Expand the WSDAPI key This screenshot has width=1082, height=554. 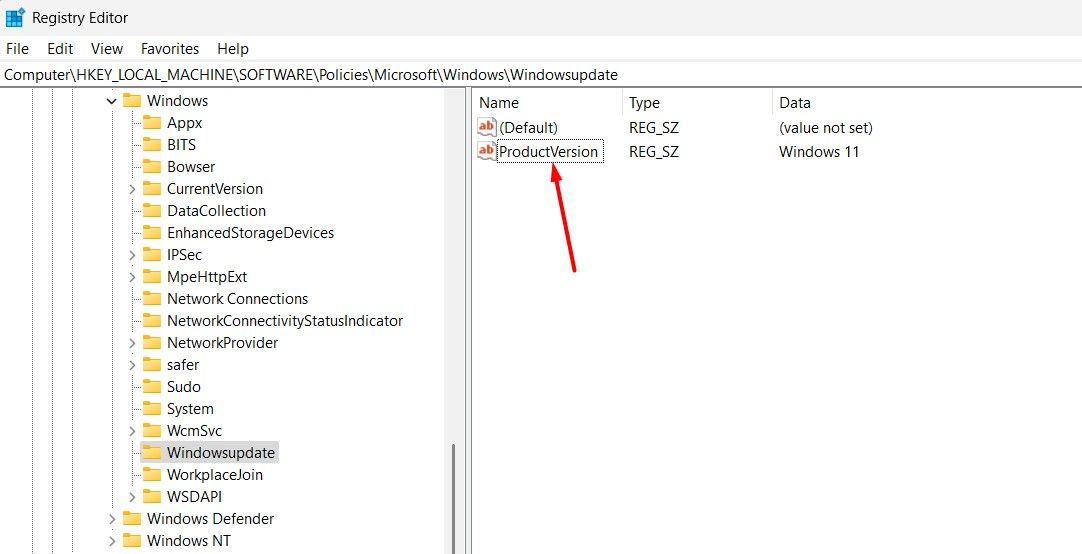click(x=132, y=497)
